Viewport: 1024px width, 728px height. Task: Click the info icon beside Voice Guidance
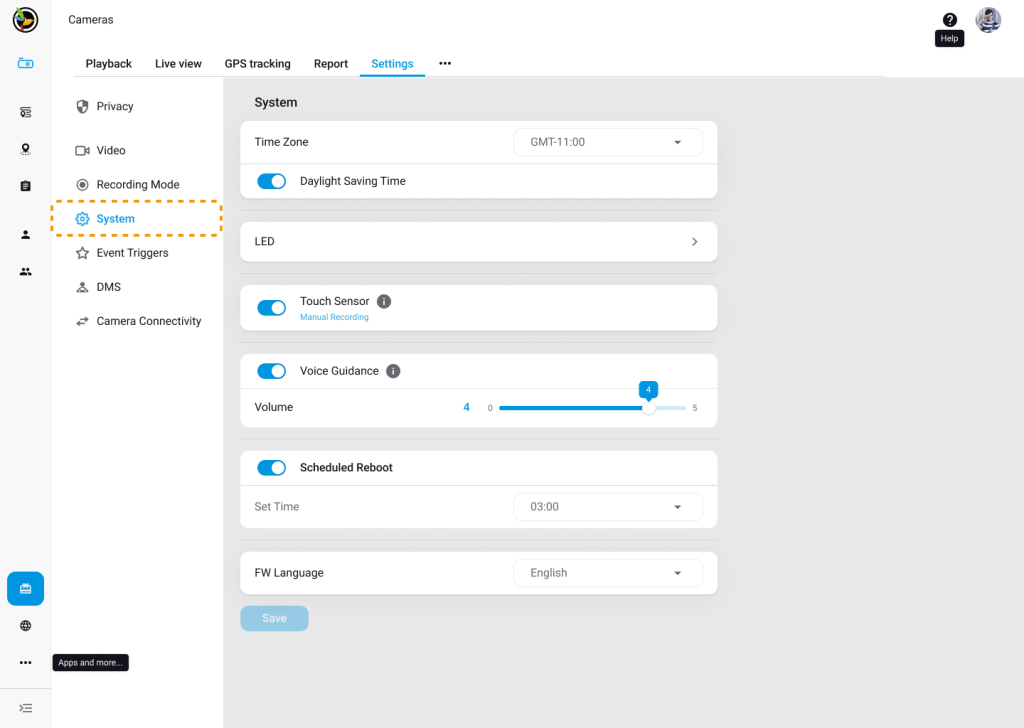[392, 371]
